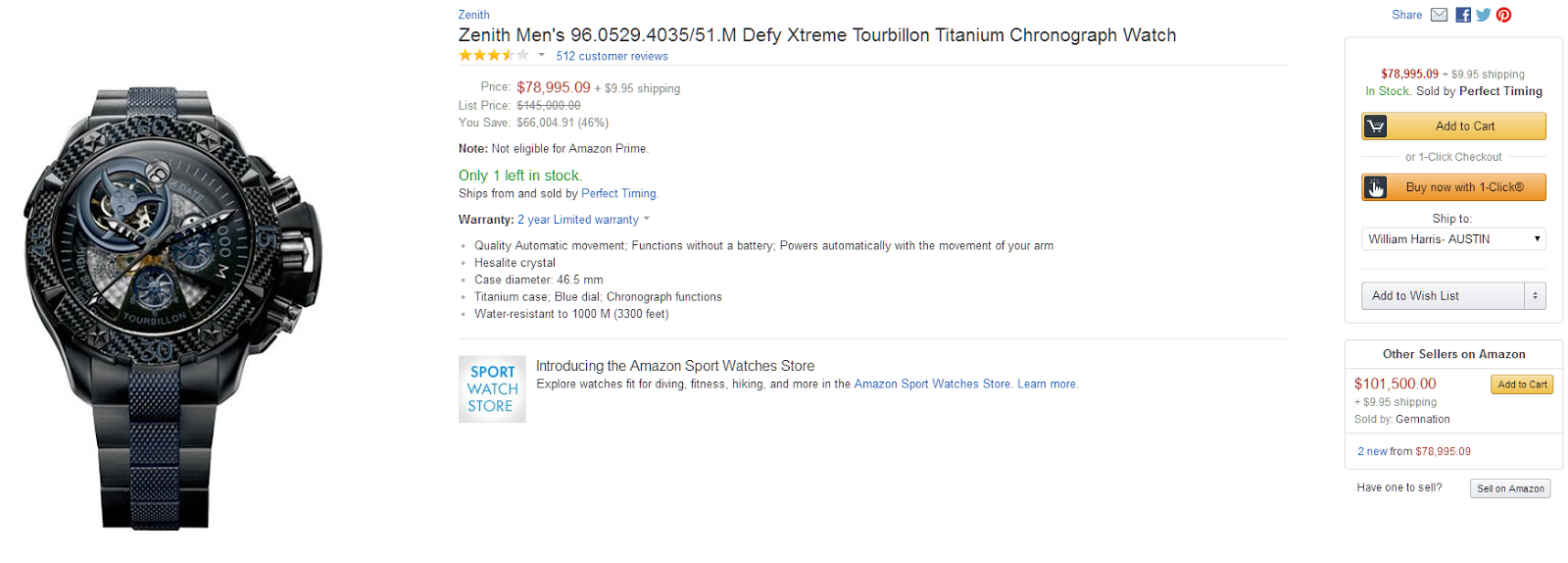Open the Ship to address dropdown

pos(1453,239)
